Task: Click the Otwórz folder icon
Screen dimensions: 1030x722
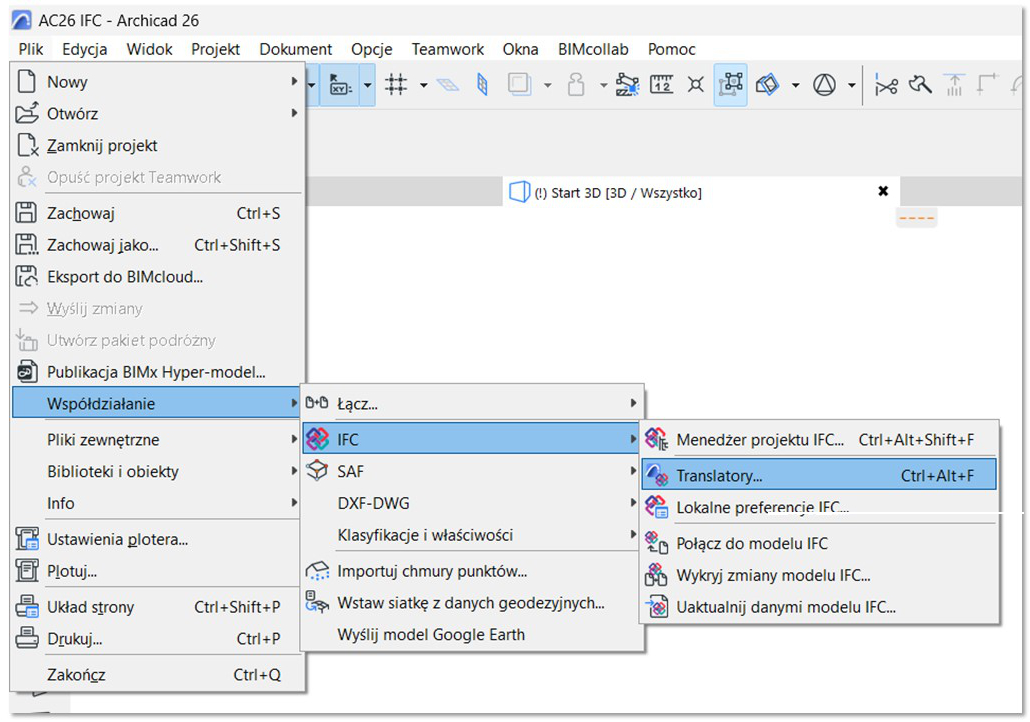Action: [x=26, y=113]
